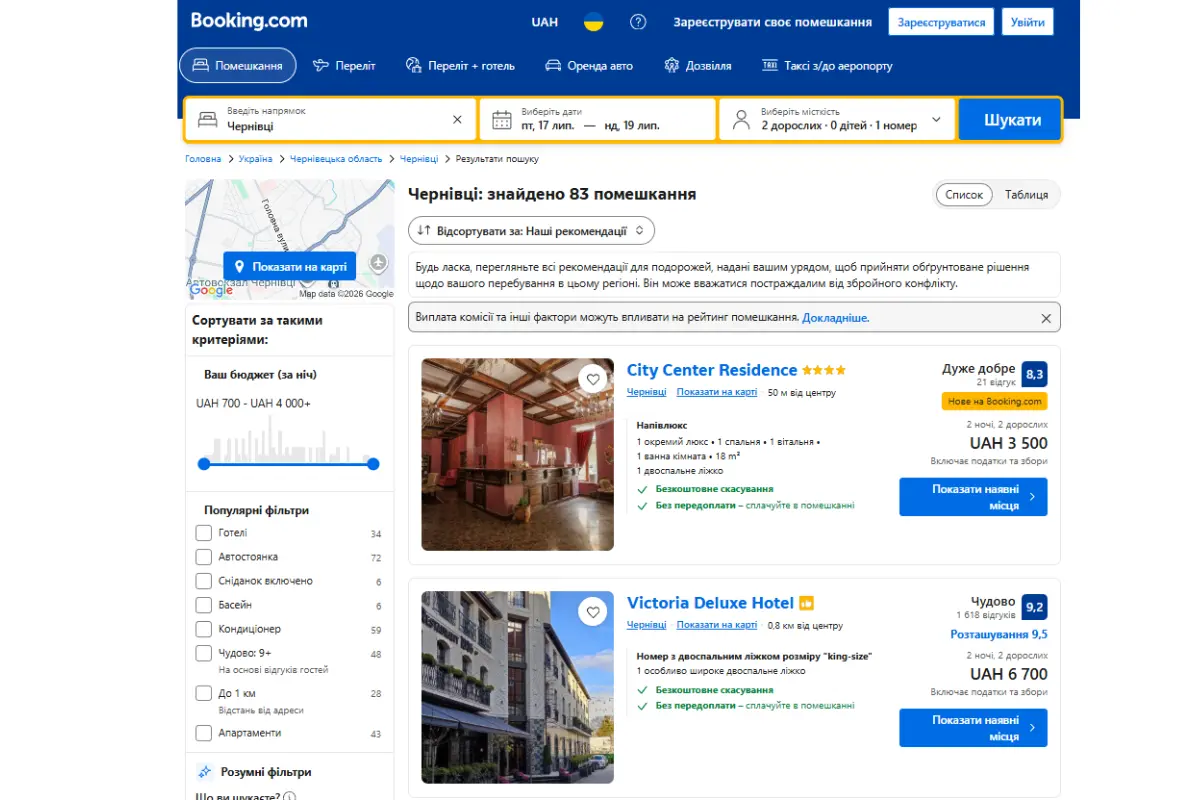
Task: Open the Докладніше link
Action: (x=836, y=318)
